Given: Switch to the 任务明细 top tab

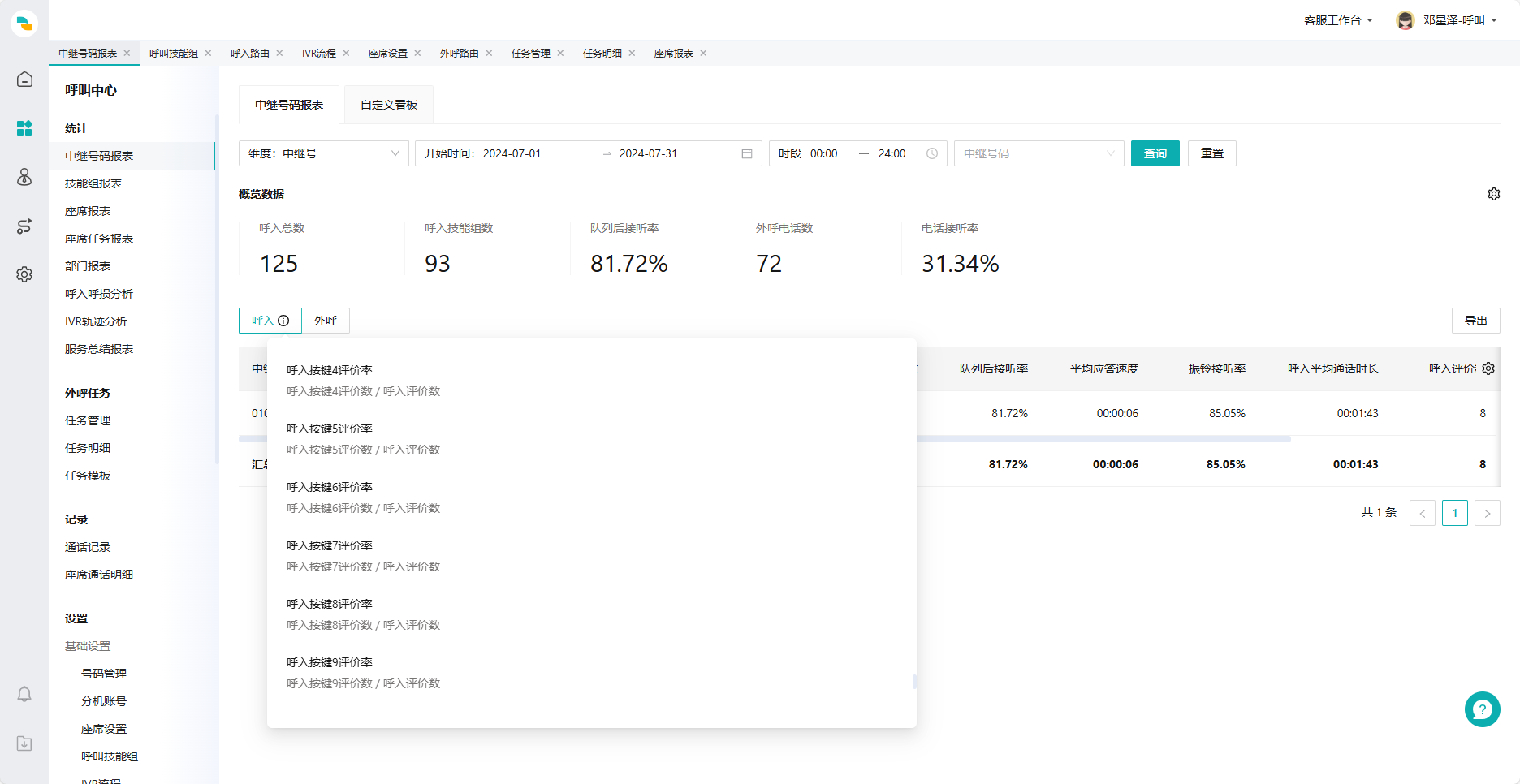Looking at the screenshot, I should point(602,53).
